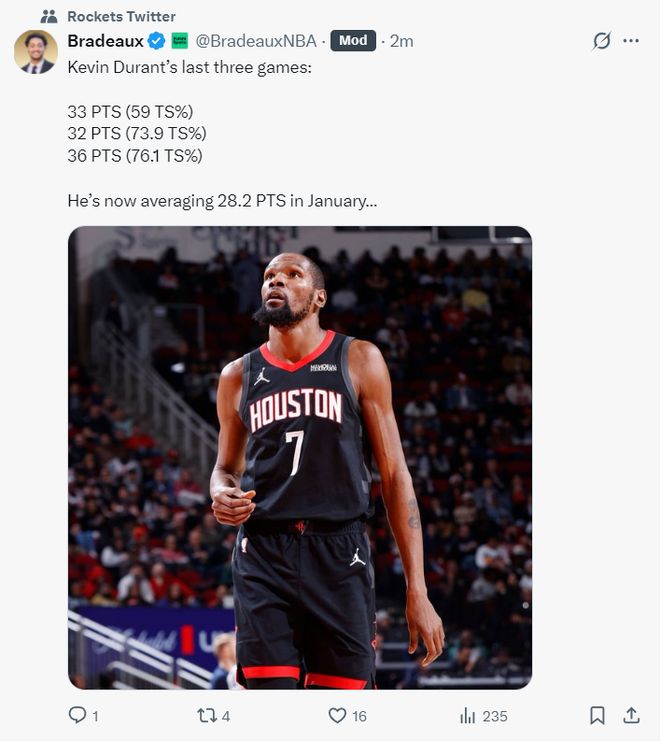This screenshot has height=741, width=660.
Task: Open the share upload icon
Action: pos(631,715)
